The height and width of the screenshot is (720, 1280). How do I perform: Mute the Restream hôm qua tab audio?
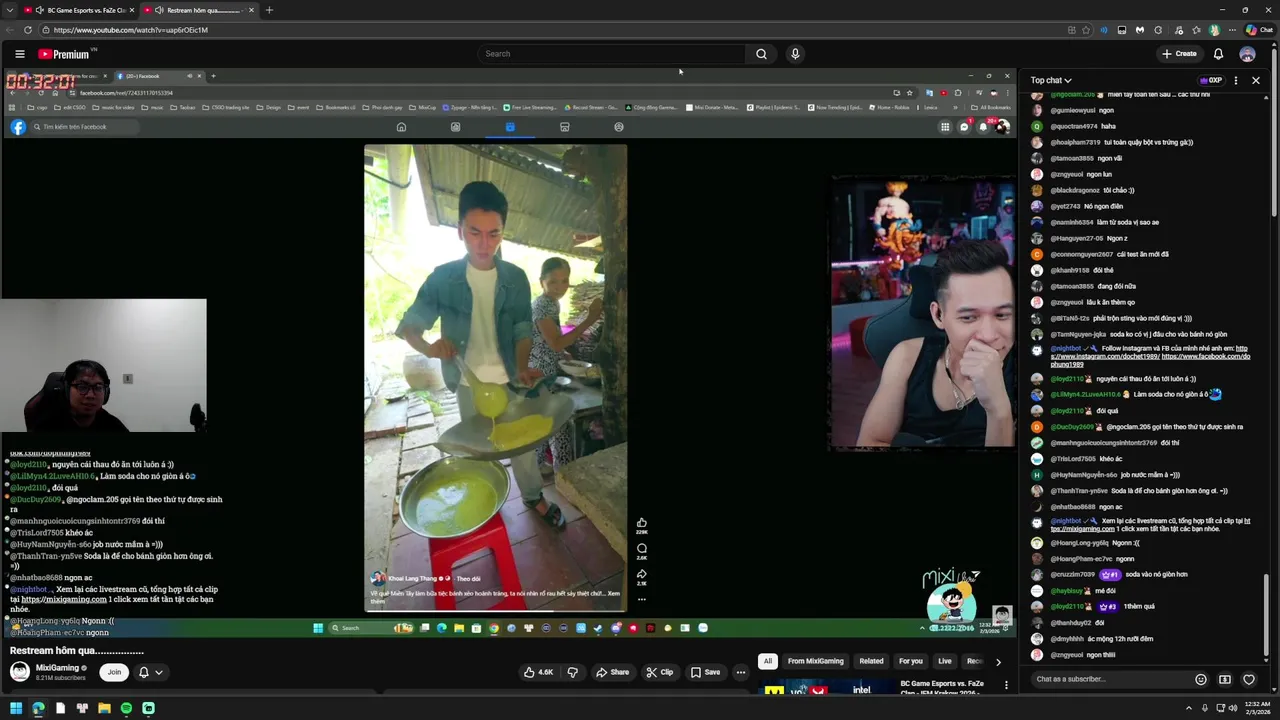tap(159, 10)
